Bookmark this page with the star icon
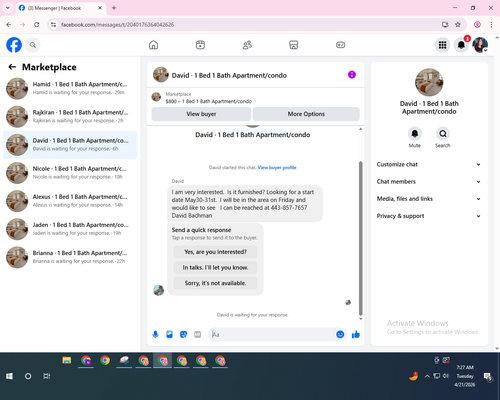The height and width of the screenshot is (400, 500). pyautogui.click(x=458, y=25)
